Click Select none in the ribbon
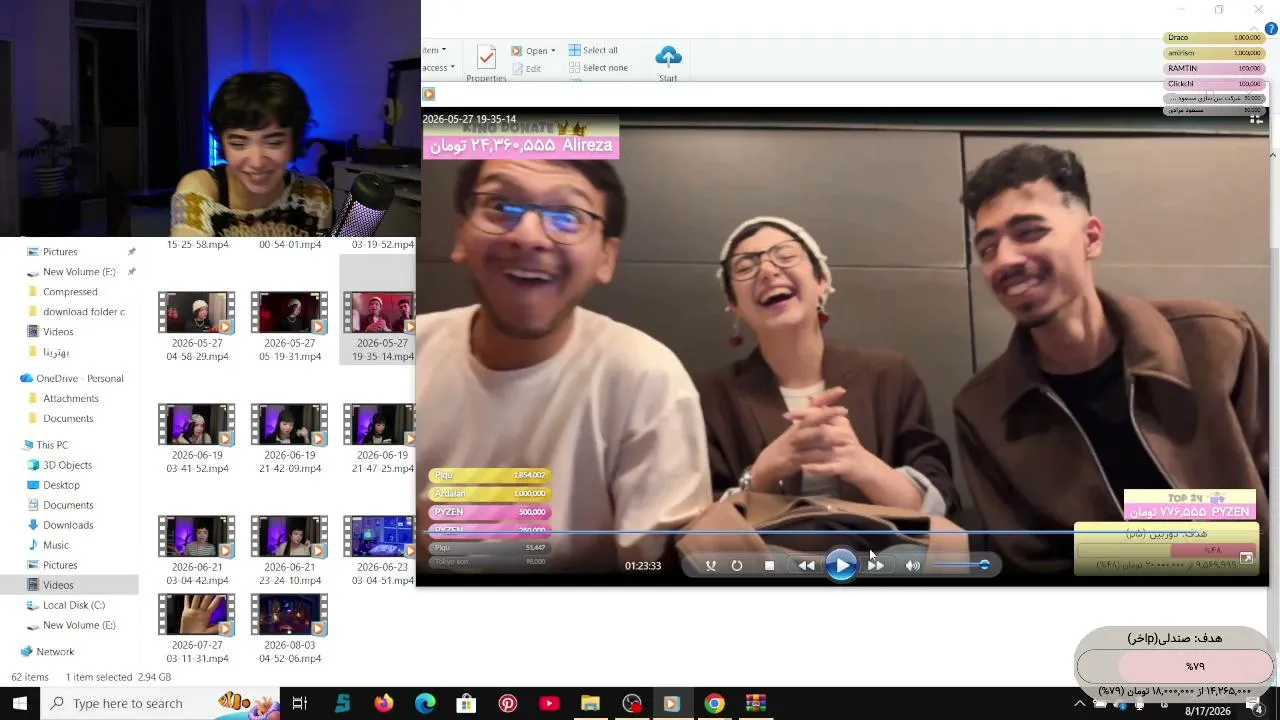Viewport: 1280px width, 720px height. [598, 68]
